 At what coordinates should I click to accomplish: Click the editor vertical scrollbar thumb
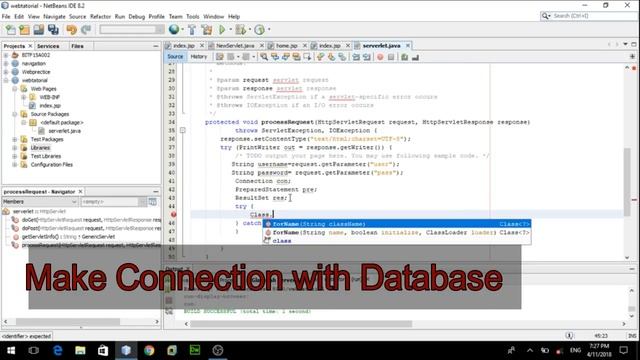pos(627,182)
